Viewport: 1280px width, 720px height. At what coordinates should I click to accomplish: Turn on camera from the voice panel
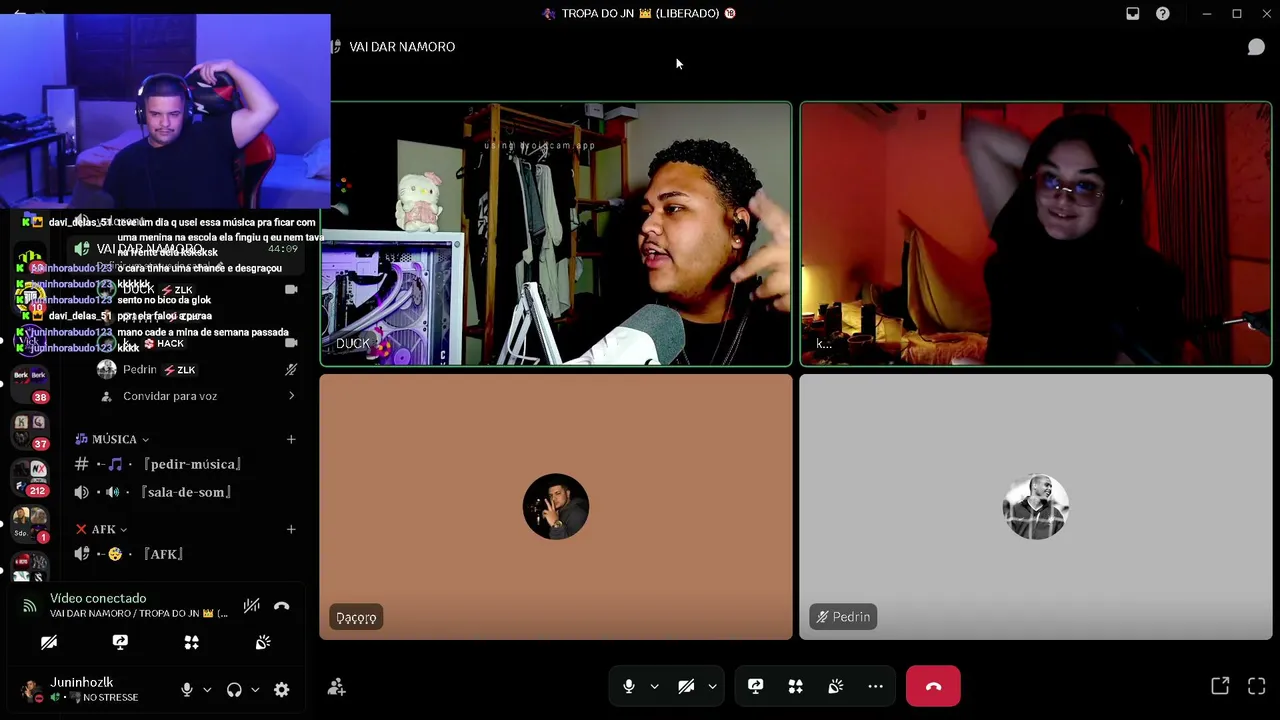[49, 642]
